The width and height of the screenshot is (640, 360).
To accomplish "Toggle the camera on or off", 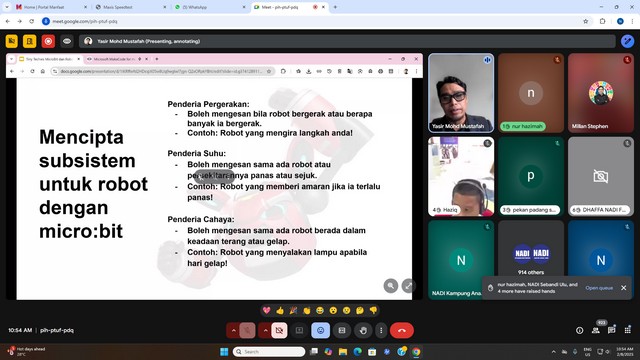I will coord(279,330).
